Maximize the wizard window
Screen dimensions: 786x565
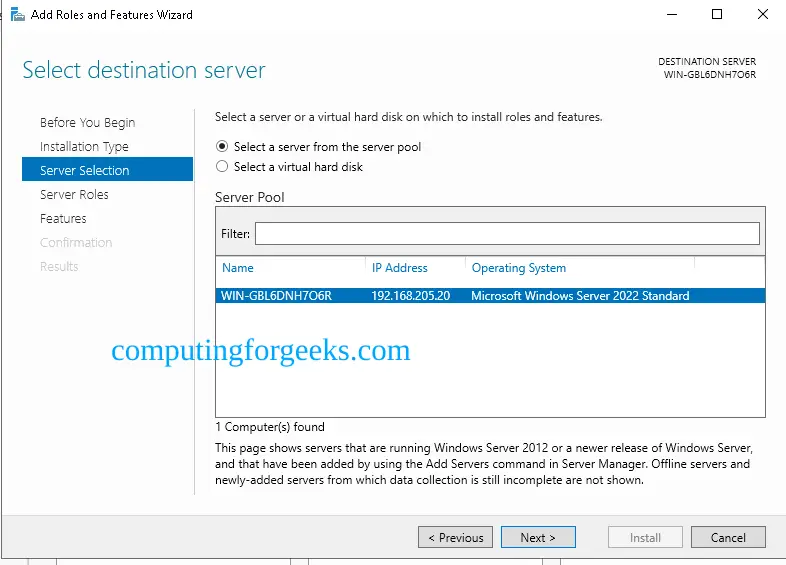click(717, 15)
